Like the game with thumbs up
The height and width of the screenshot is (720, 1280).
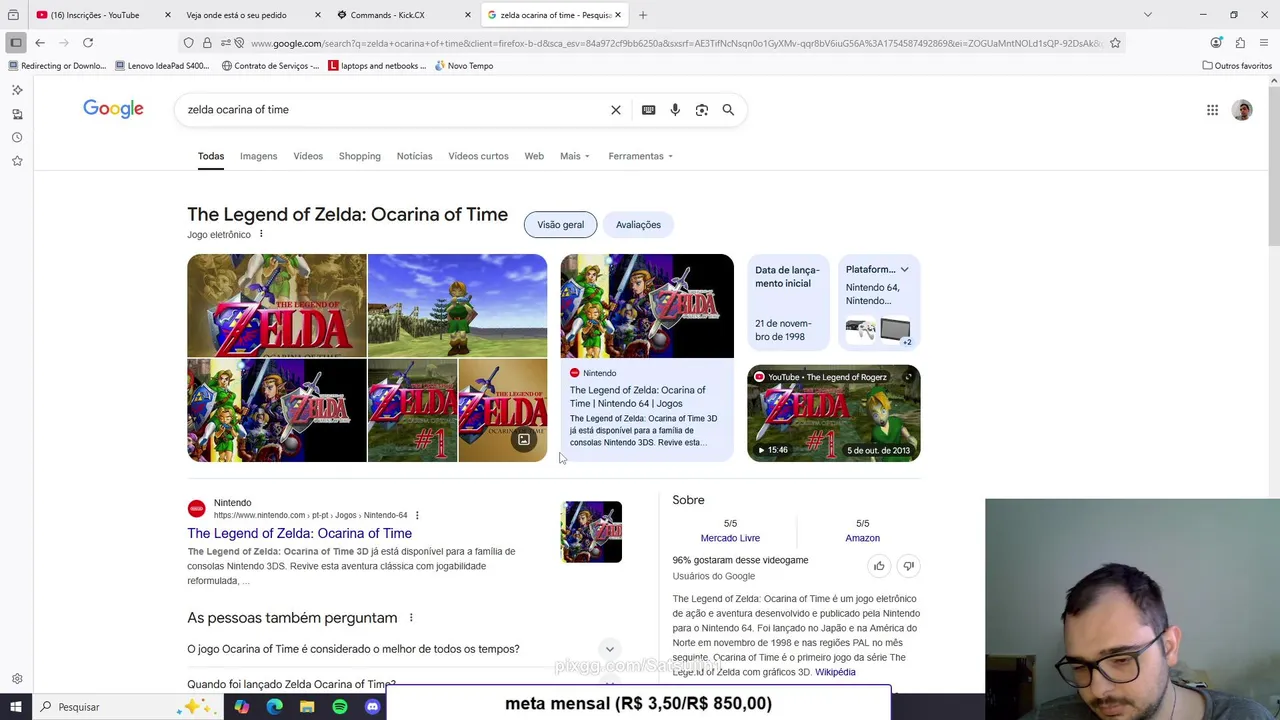pyautogui.click(x=879, y=566)
